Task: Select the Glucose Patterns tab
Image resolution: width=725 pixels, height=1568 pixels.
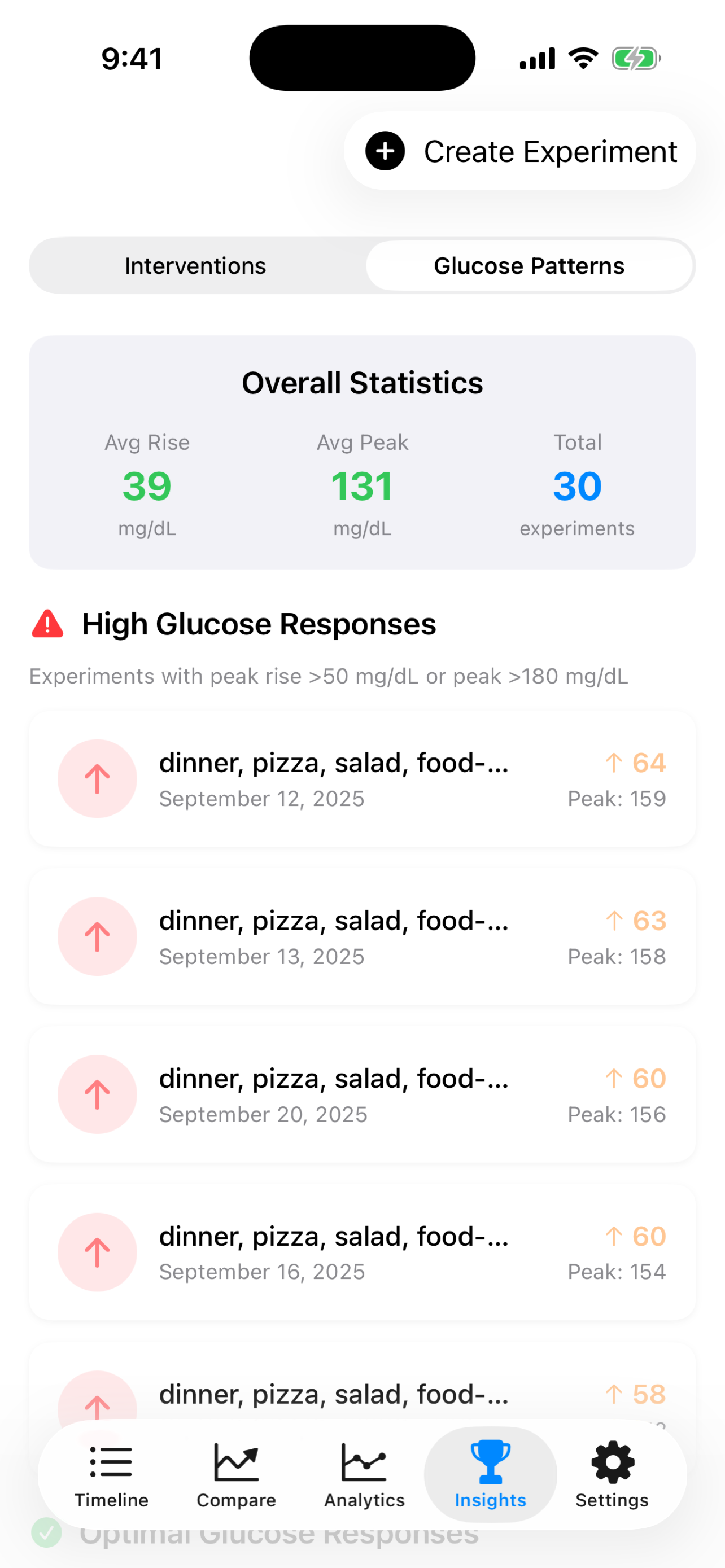Action: 529,266
